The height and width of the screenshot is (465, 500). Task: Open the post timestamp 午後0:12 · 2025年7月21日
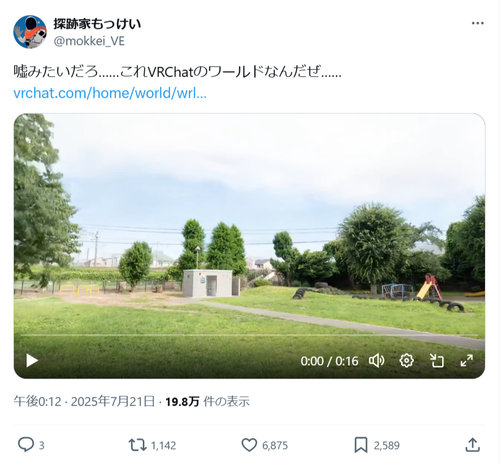pos(84,401)
